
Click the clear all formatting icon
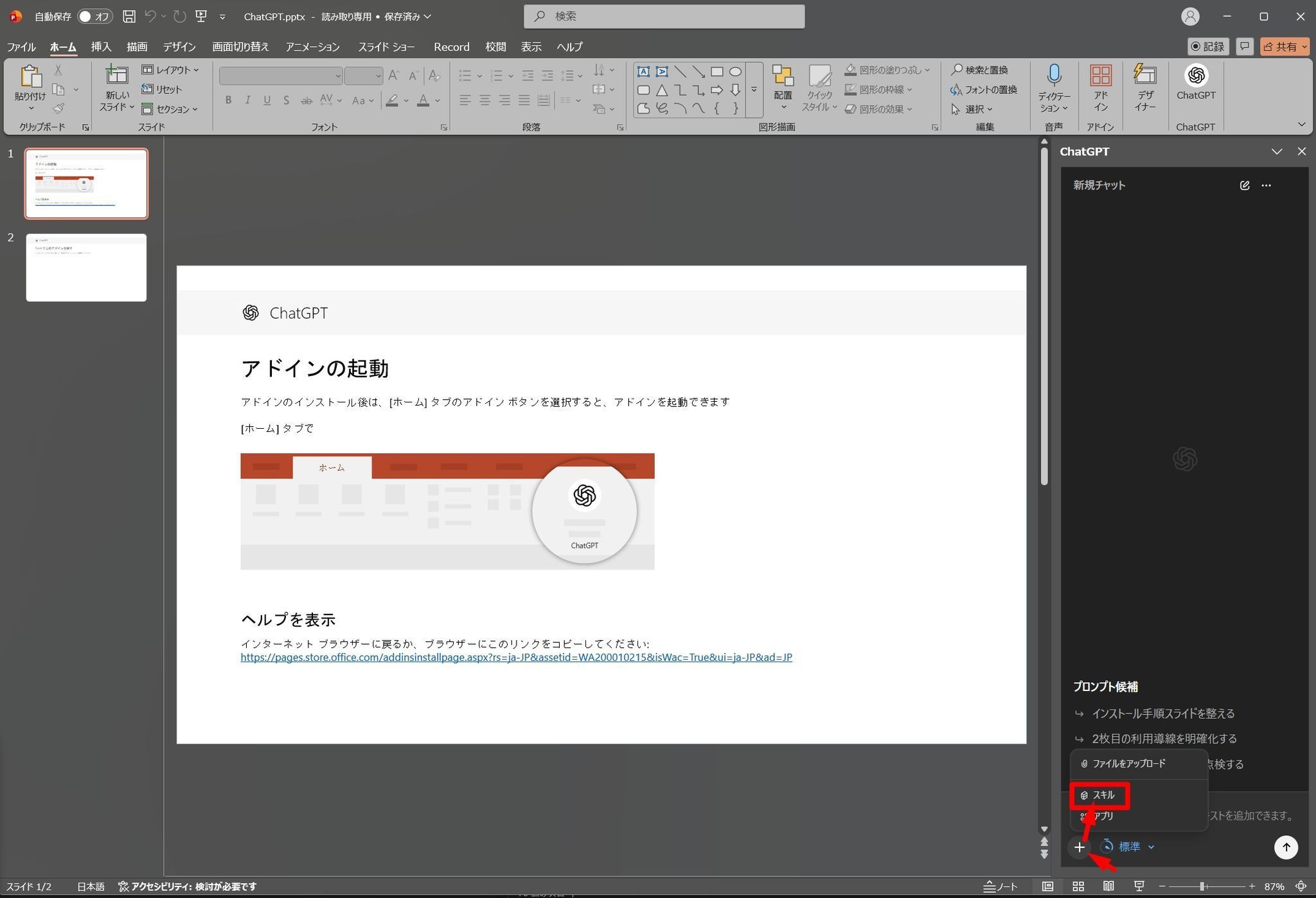click(434, 76)
